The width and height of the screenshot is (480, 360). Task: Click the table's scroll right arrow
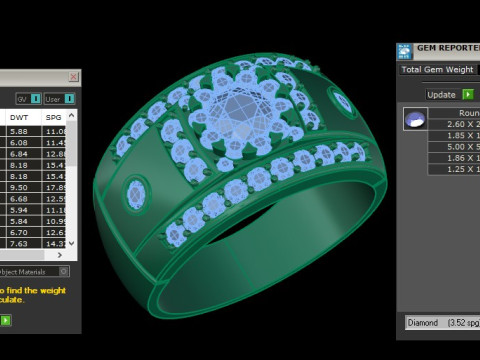click(60, 255)
